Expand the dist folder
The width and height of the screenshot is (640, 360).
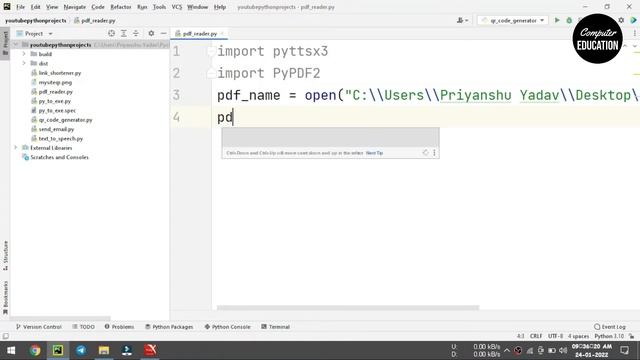24,63
